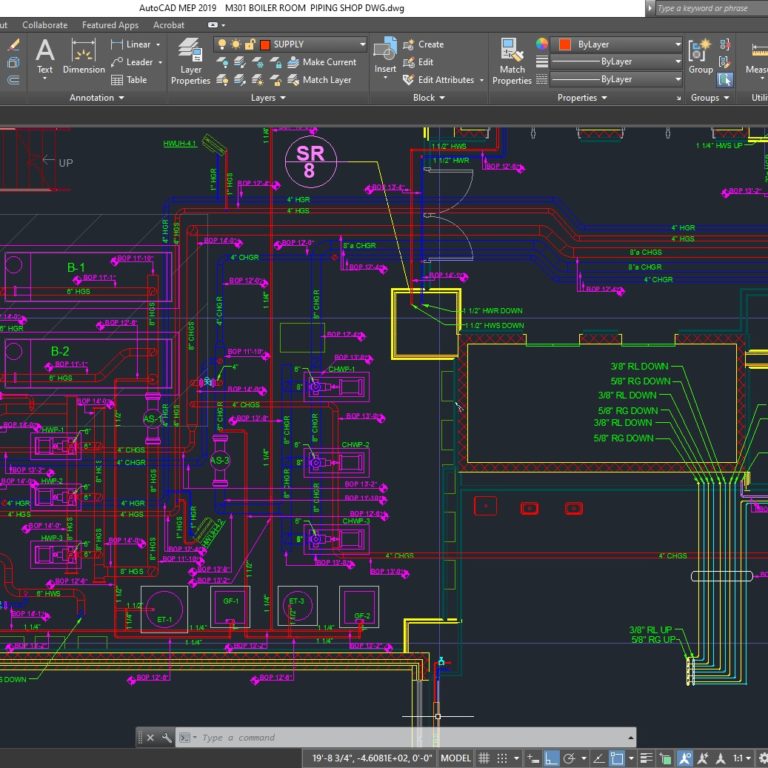Click the red SUPPLY layer color swatch
This screenshot has height=768, width=768.
(x=265, y=44)
